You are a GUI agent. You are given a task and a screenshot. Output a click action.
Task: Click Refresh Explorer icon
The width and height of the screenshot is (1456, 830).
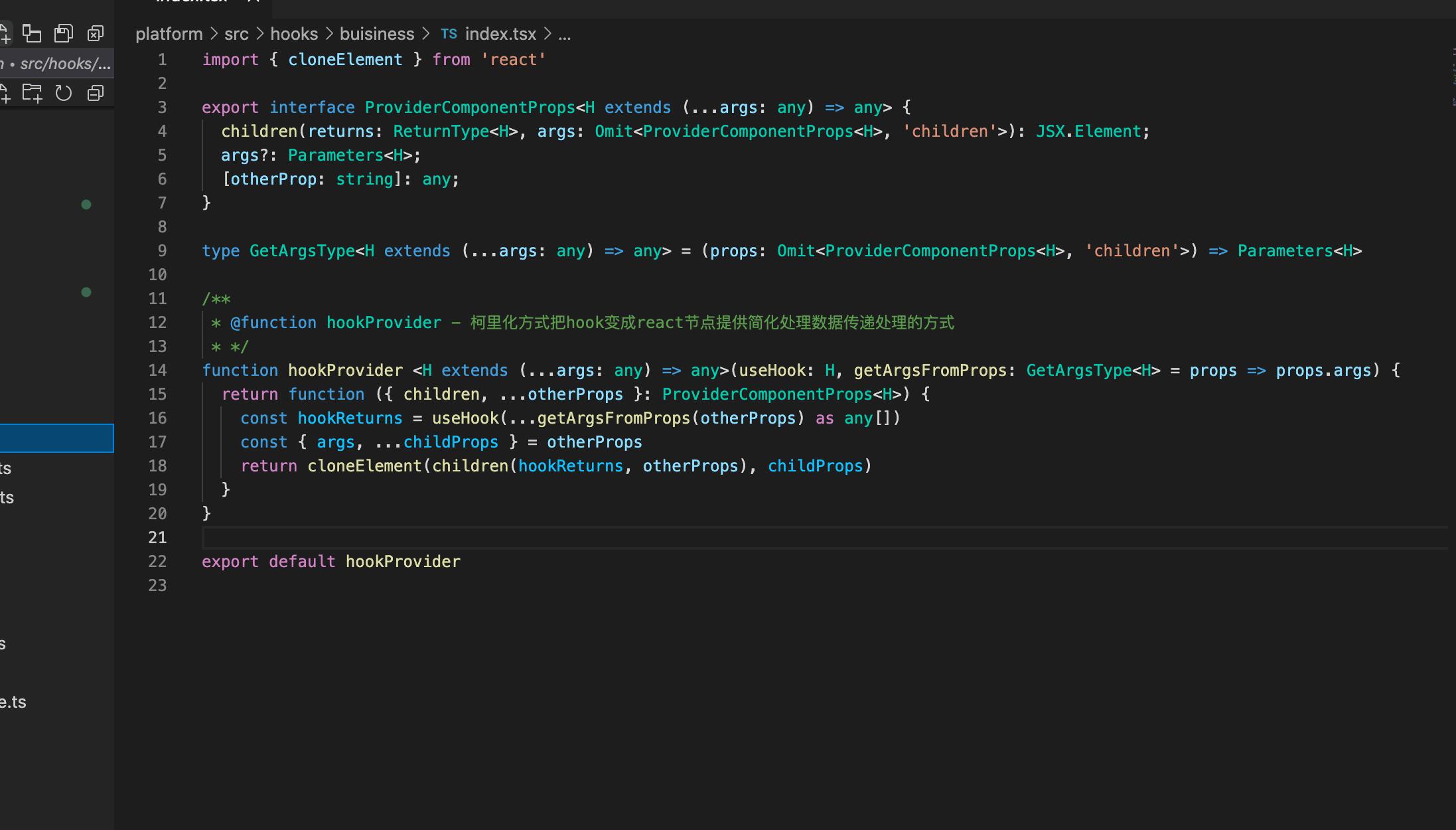[64, 93]
